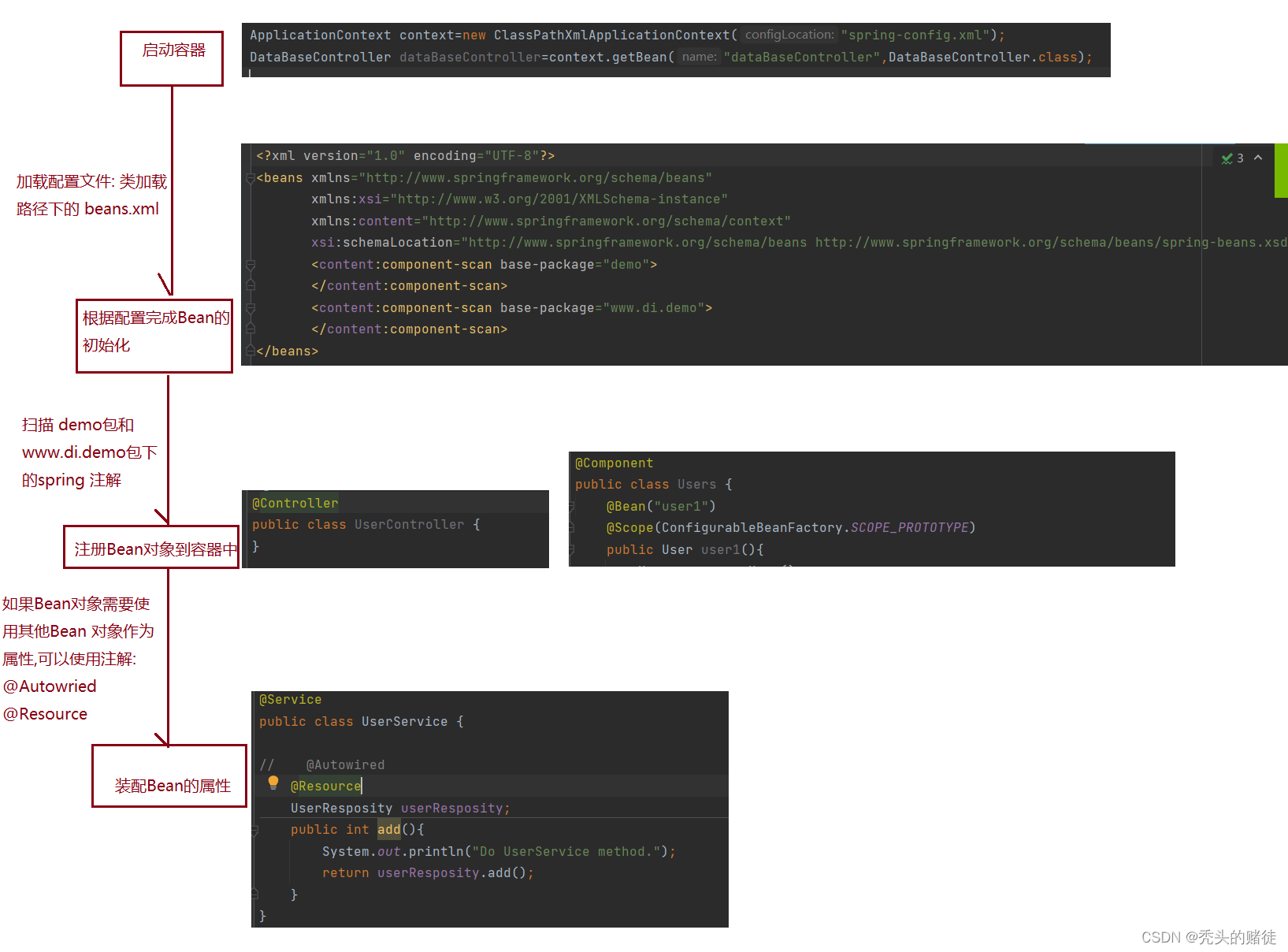This screenshot has height=952, width=1288.
Task: Click DataBaseController.class argument
Action: [982, 58]
